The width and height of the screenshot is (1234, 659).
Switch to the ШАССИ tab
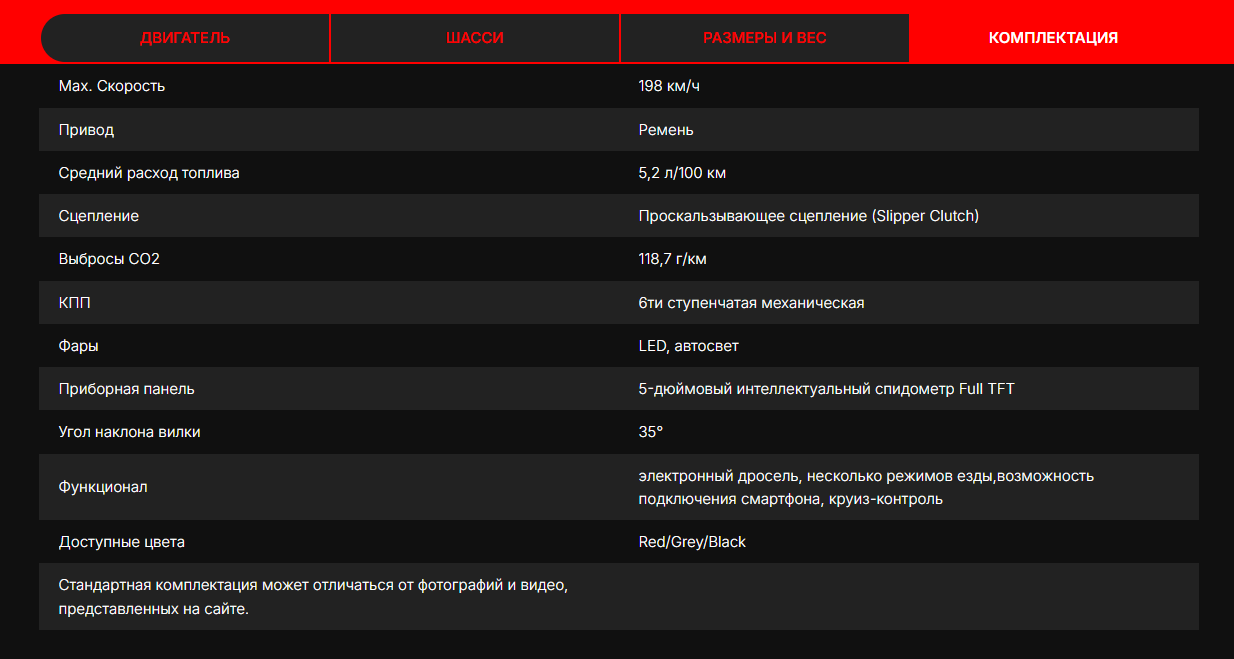tap(474, 38)
